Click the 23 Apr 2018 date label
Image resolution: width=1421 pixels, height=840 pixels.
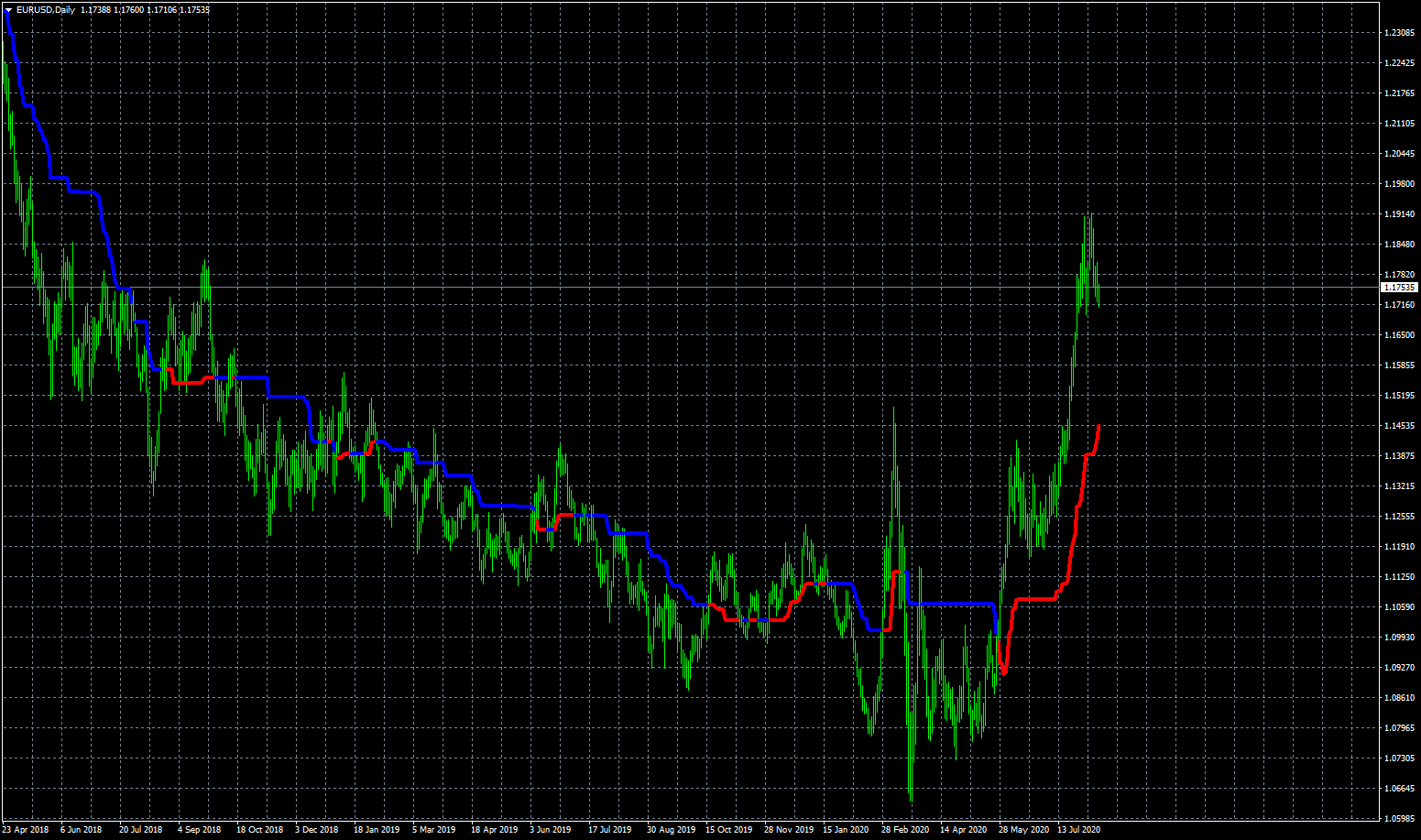(26, 830)
